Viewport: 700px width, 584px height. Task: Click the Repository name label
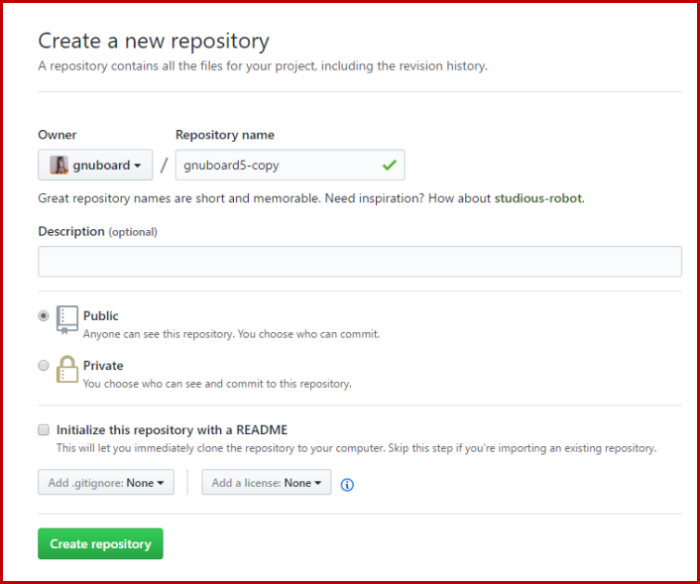point(225,135)
